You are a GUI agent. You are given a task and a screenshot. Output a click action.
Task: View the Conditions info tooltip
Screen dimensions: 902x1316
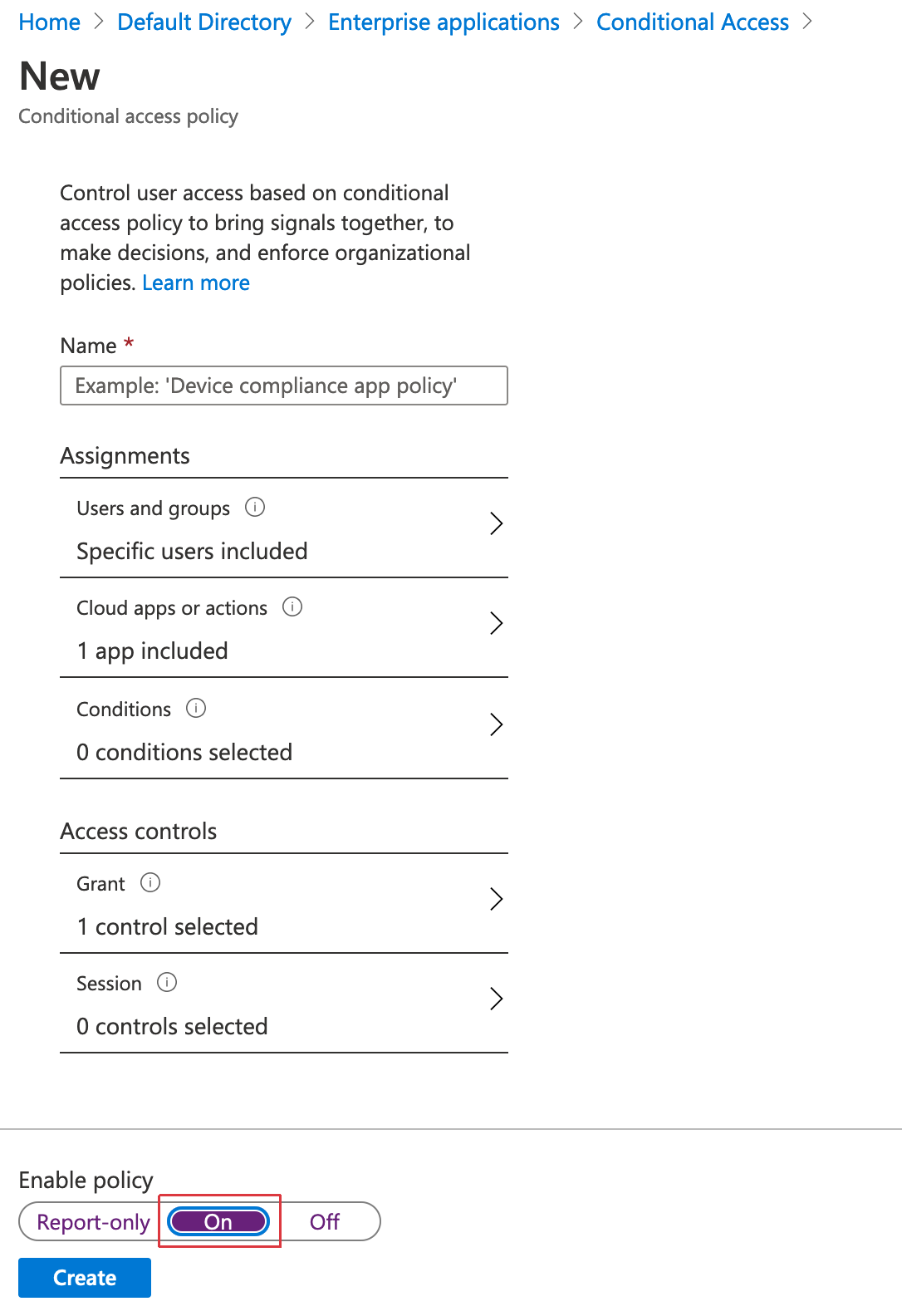[196, 709]
